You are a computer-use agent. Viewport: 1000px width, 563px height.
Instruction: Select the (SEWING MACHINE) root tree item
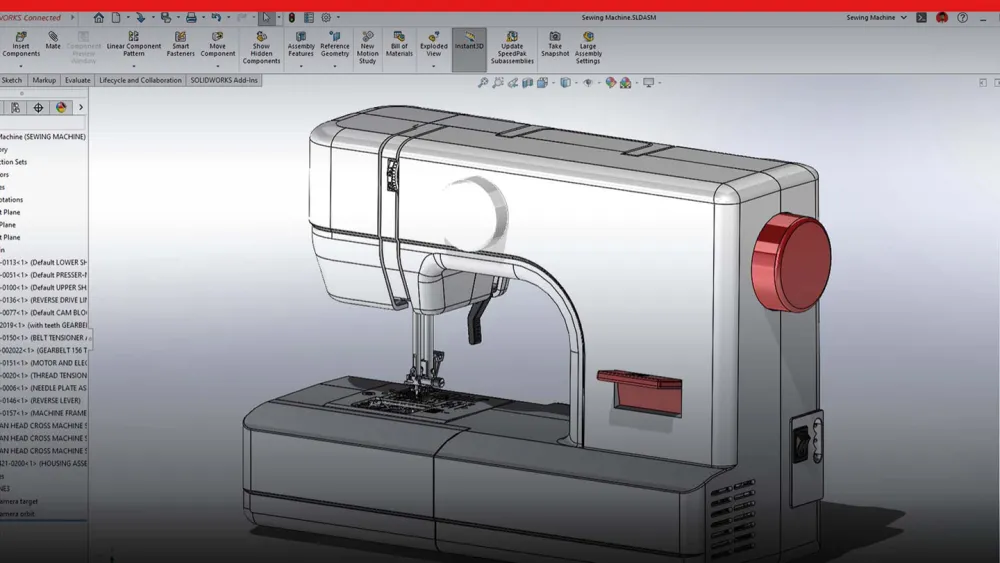click(x=43, y=137)
